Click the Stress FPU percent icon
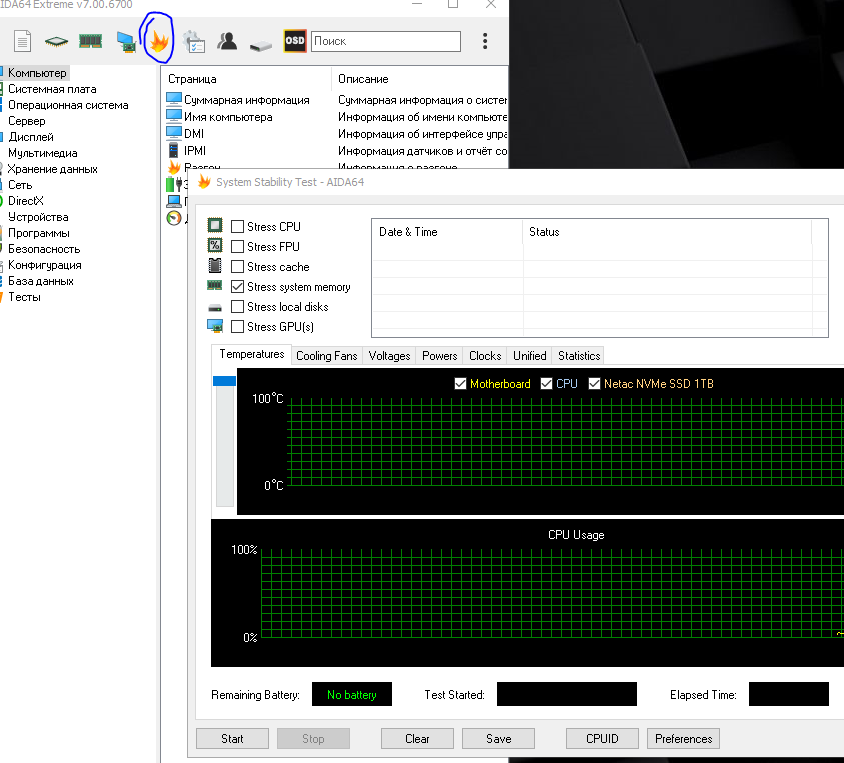 tap(215, 245)
